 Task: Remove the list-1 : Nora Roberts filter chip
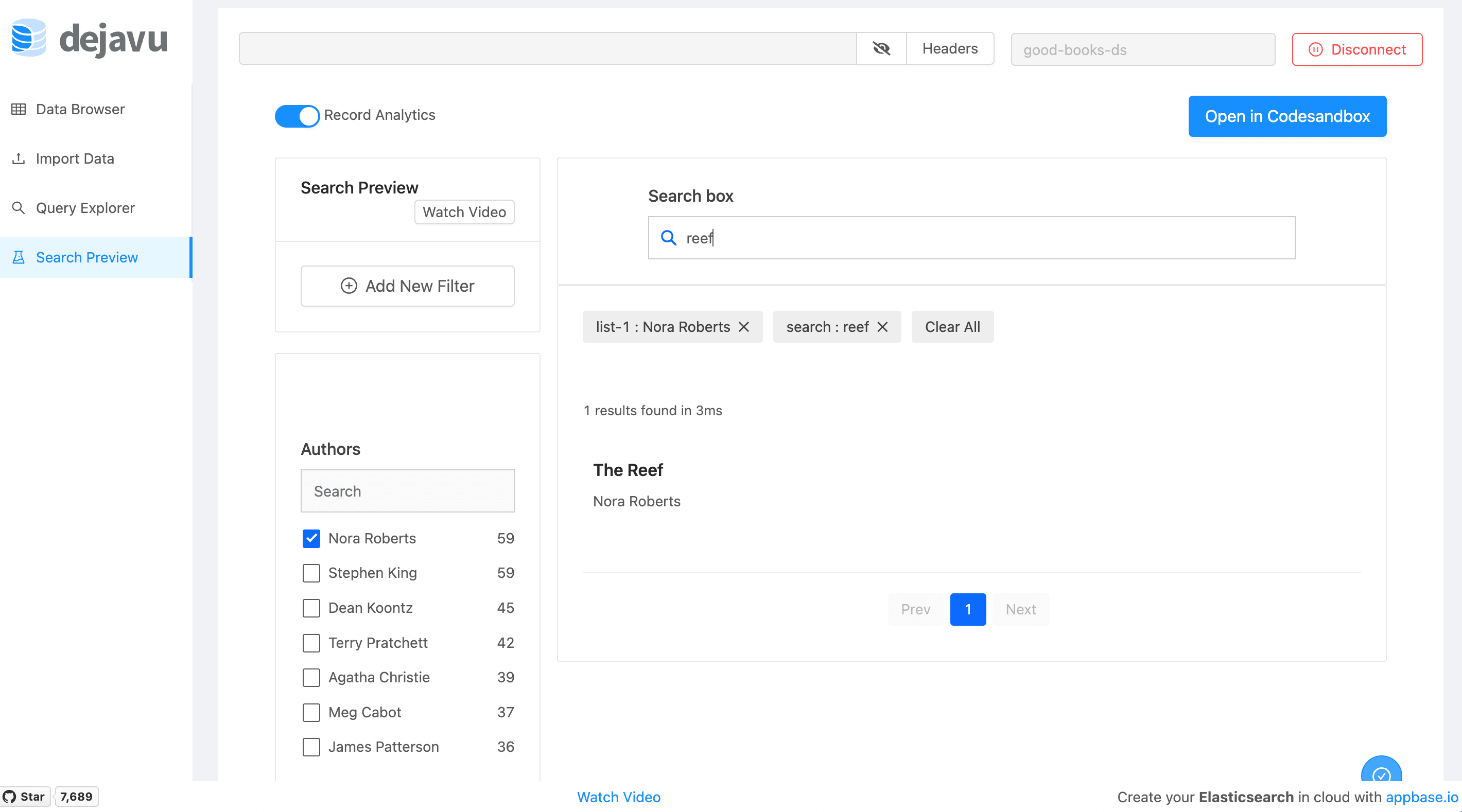(744, 326)
